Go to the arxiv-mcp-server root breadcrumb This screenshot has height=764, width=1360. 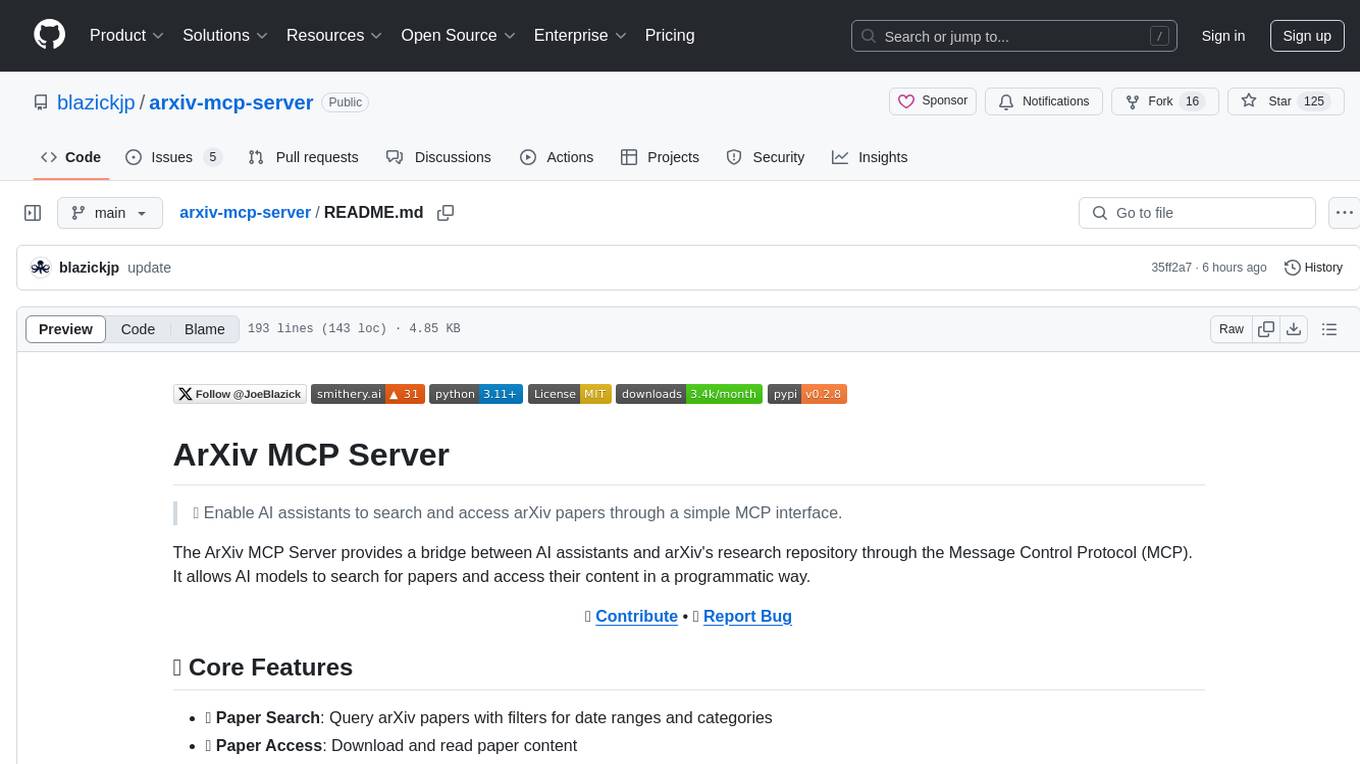245,213
